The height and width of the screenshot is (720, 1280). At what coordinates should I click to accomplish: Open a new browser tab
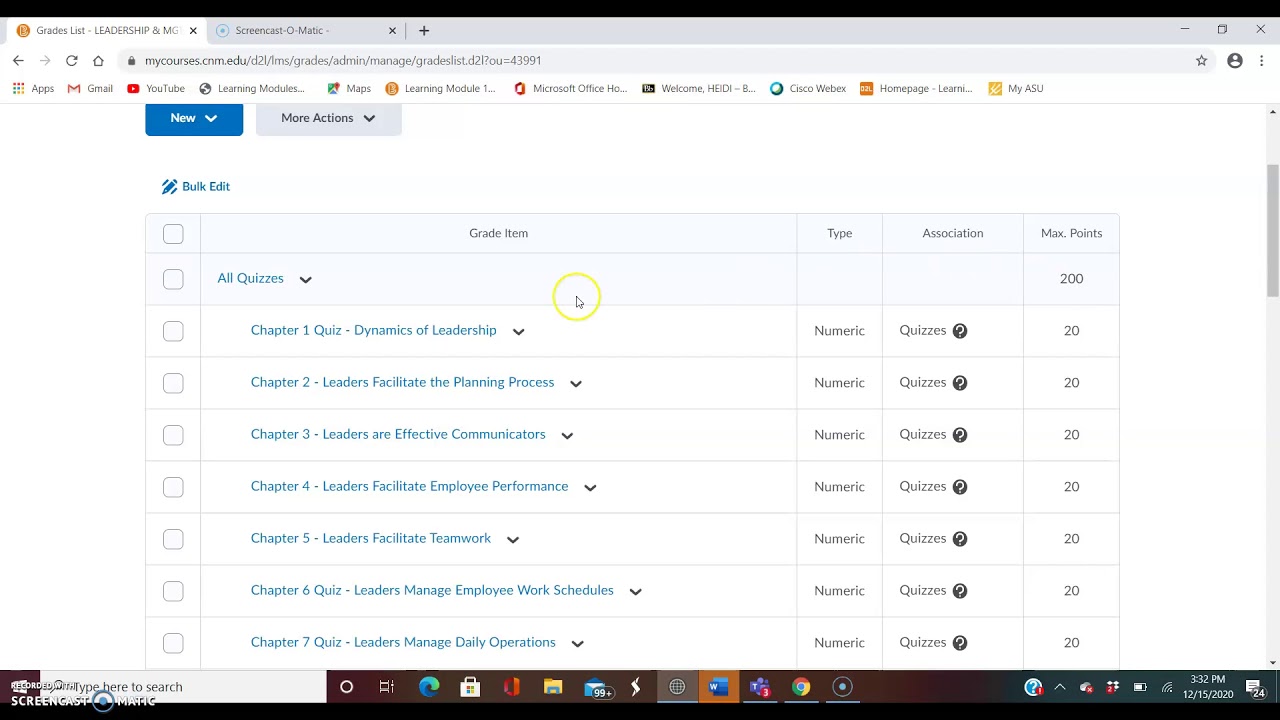[424, 30]
